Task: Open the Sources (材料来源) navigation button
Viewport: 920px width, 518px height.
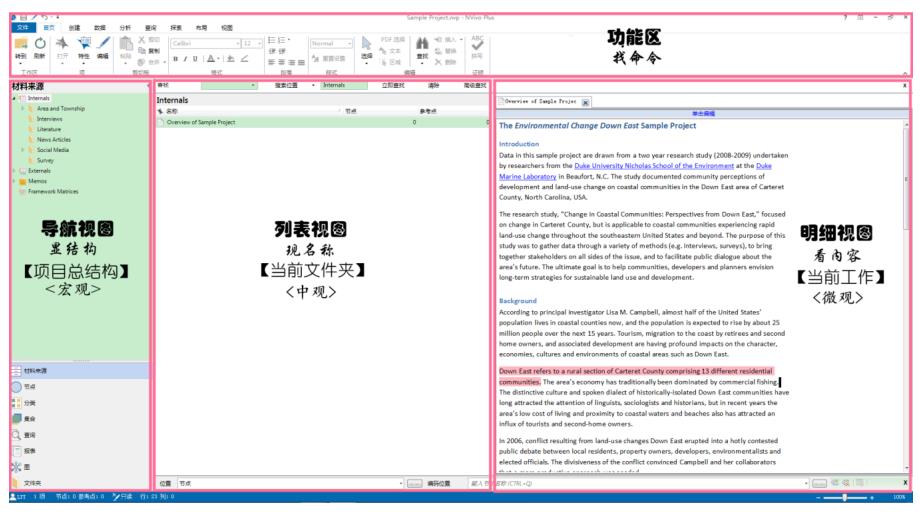Action: [80, 371]
